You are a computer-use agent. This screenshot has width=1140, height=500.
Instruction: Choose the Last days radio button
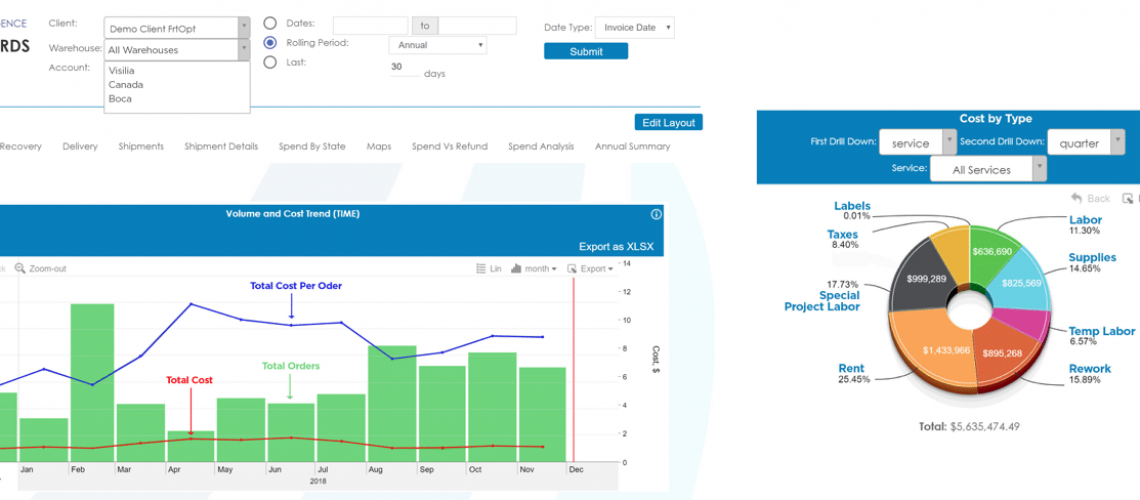270,62
